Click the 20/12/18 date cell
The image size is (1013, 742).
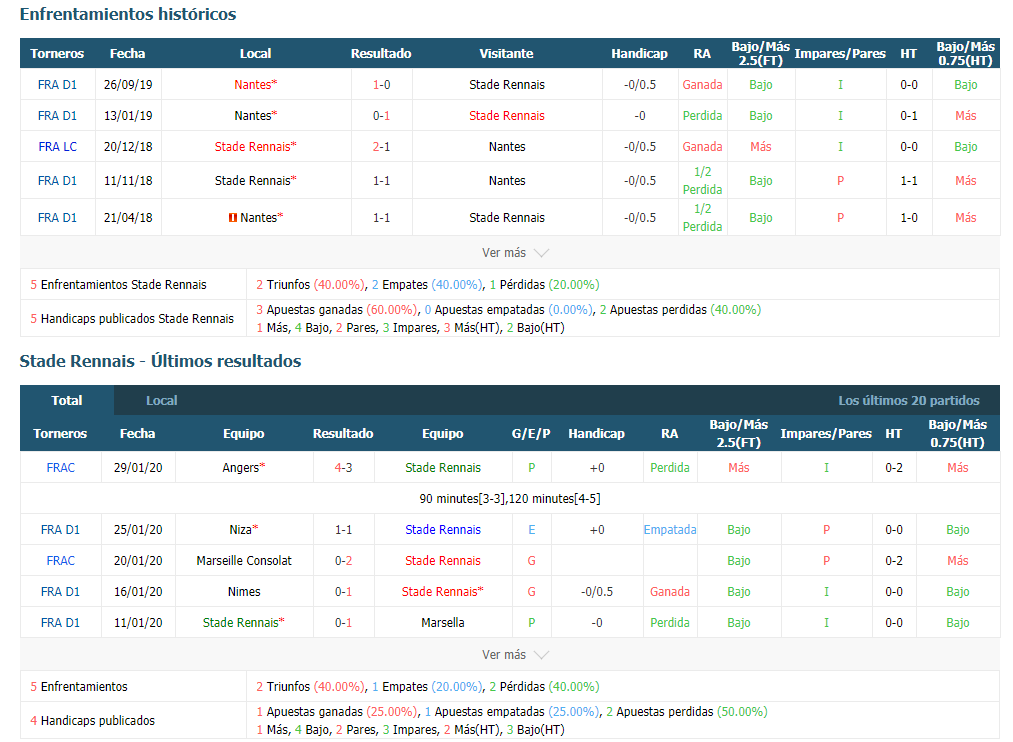tap(129, 147)
